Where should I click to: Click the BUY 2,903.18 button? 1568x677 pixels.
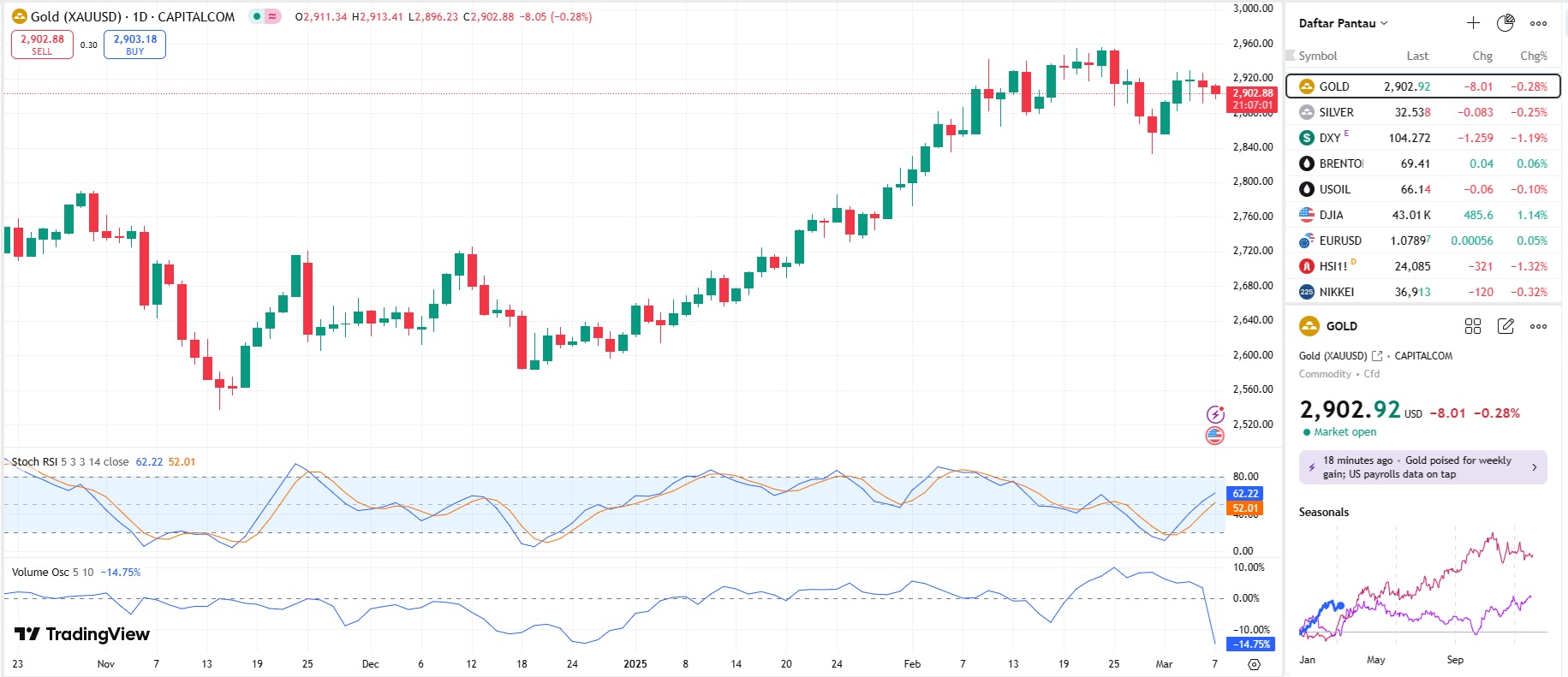click(134, 45)
